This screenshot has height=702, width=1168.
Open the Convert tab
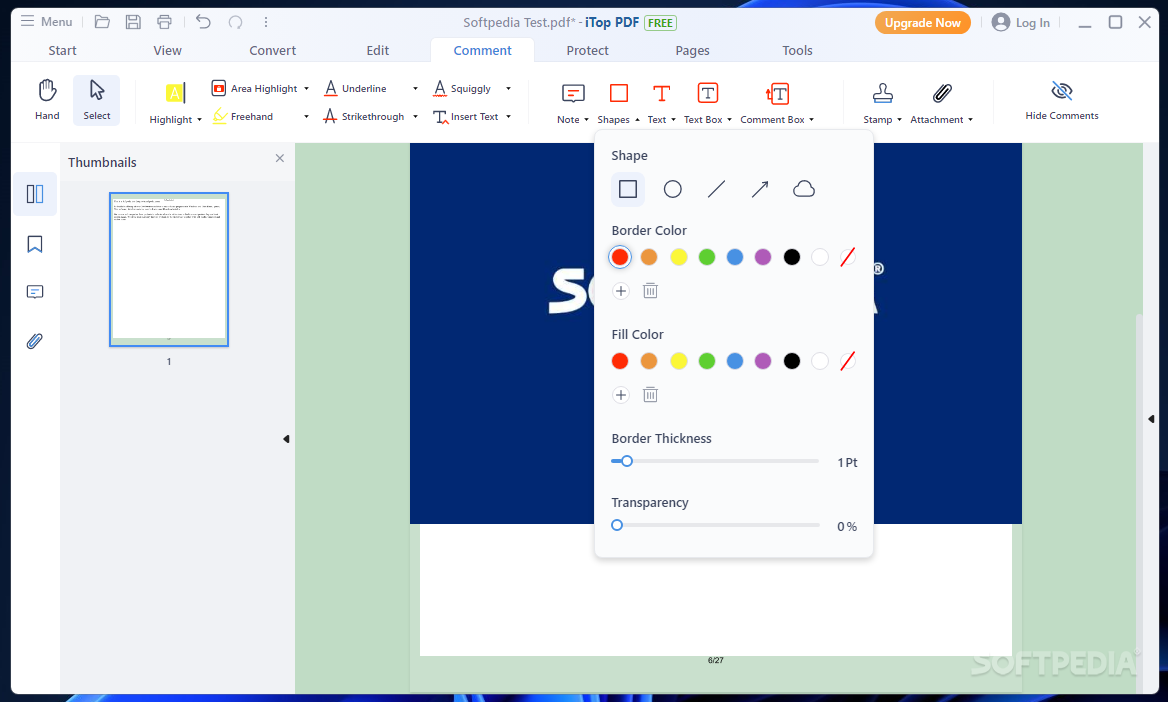[273, 51]
